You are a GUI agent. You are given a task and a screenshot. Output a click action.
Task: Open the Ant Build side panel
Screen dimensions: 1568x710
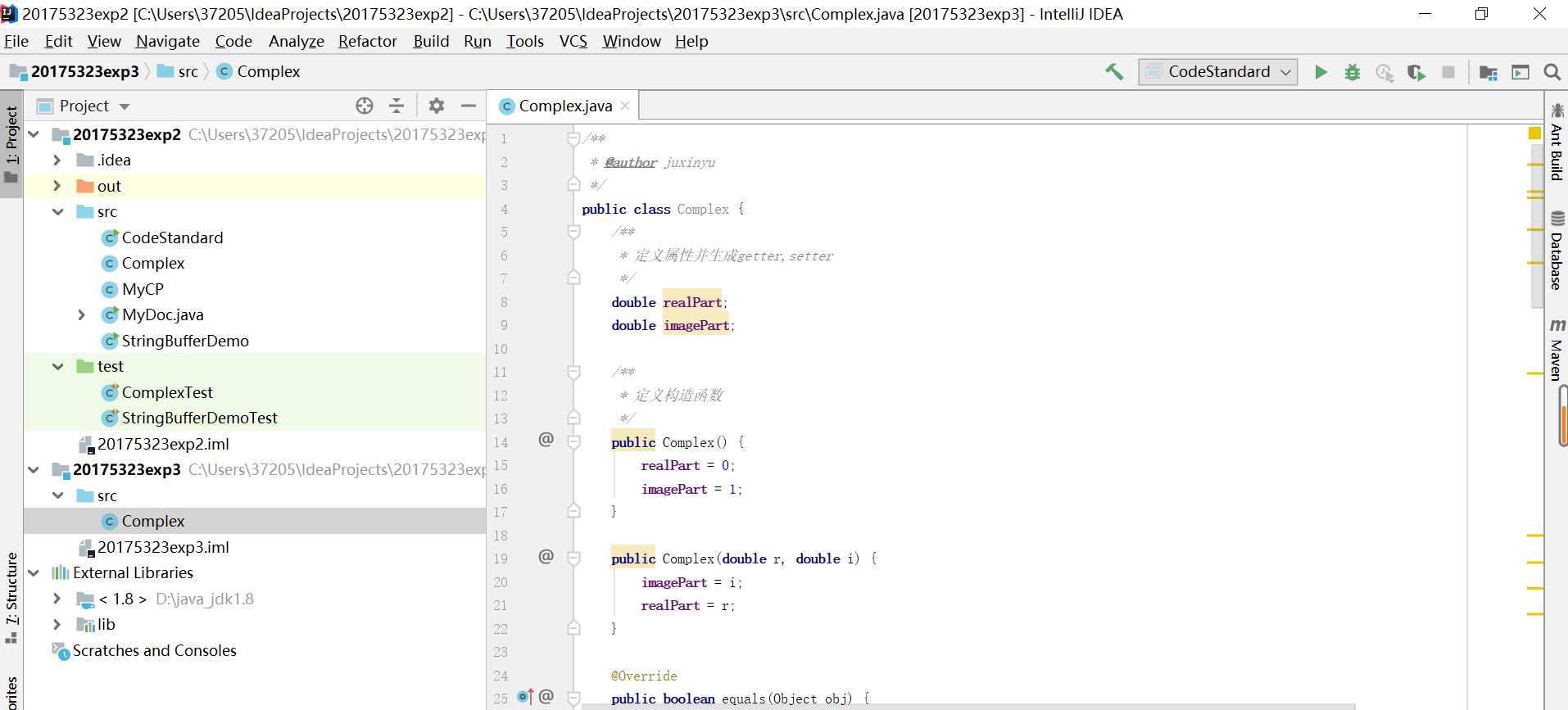pyautogui.click(x=1557, y=142)
